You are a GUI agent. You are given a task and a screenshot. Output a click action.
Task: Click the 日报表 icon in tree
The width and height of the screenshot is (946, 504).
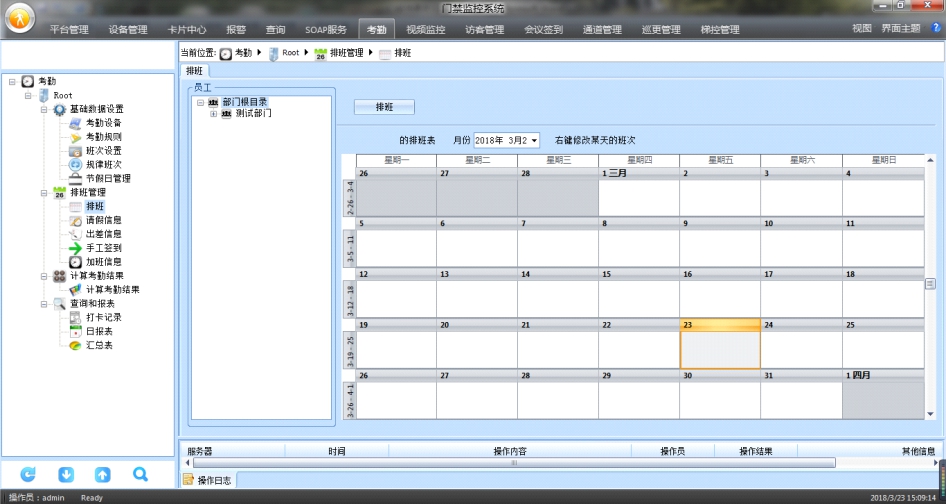click(75, 331)
